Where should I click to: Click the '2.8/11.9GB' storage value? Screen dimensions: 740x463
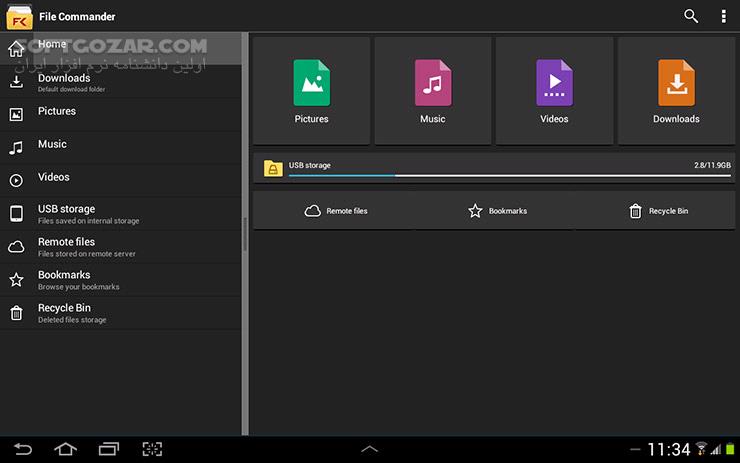coord(712,165)
